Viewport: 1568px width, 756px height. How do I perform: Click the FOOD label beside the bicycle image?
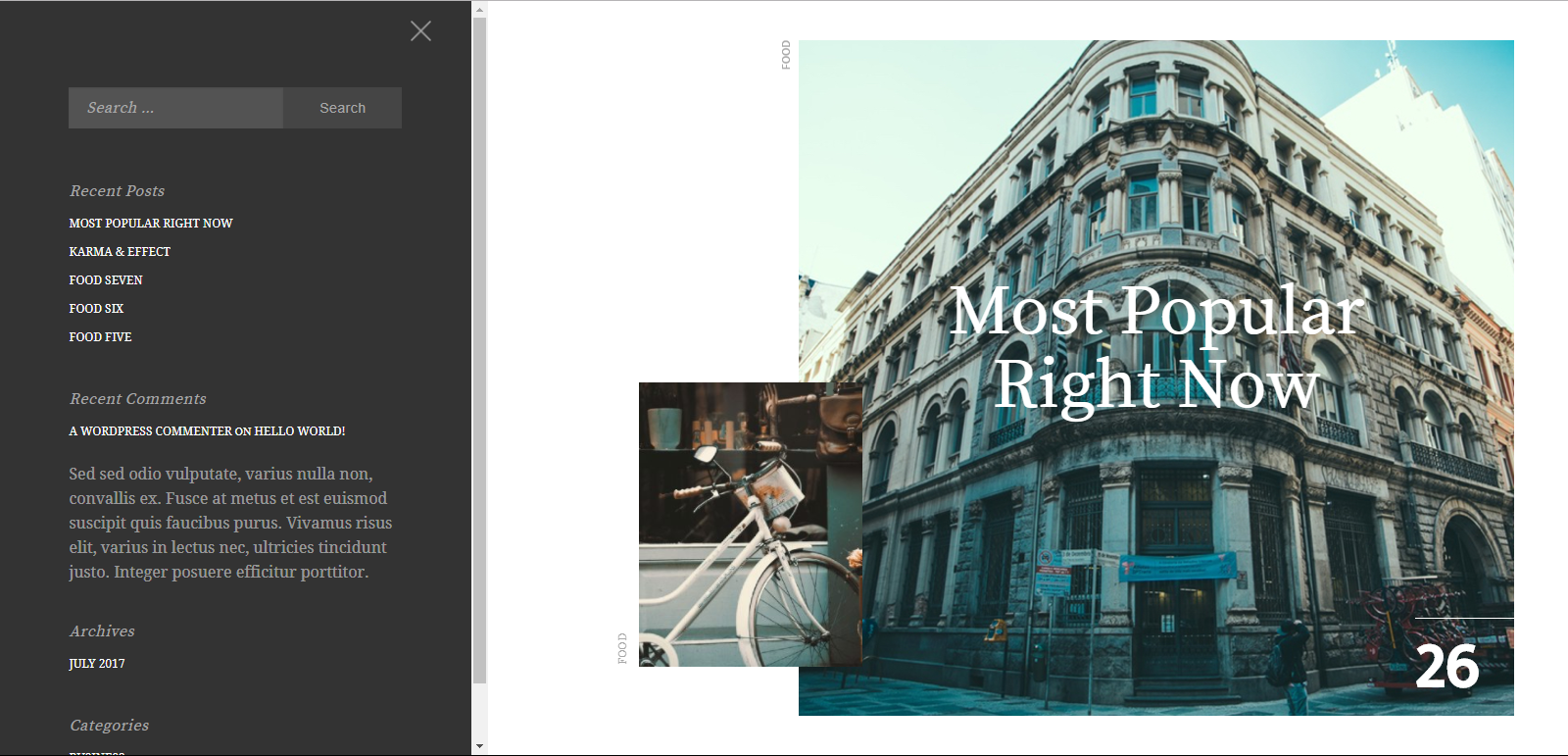pyautogui.click(x=622, y=648)
